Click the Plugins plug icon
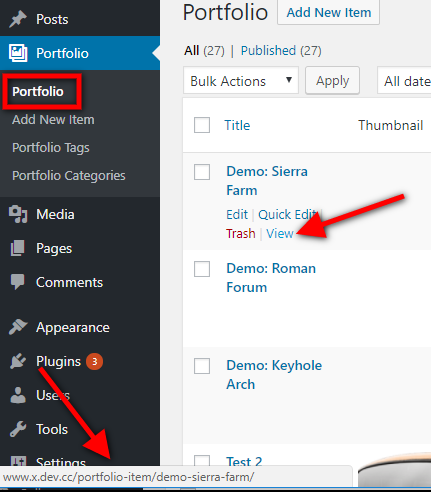Image resolution: width=431 pixels, height=492 pixels. coord(18,361)
